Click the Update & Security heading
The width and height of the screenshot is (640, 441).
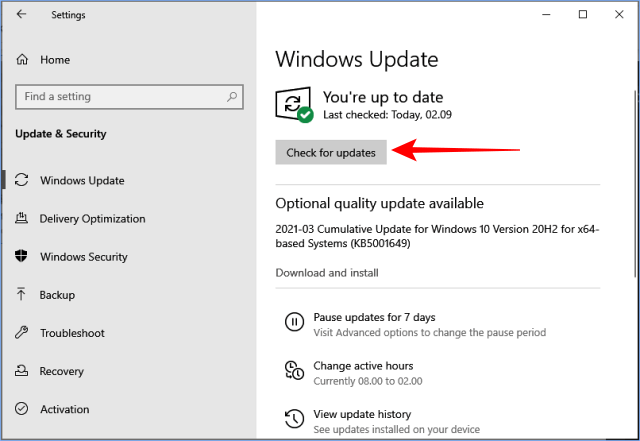tap(61, 134)
